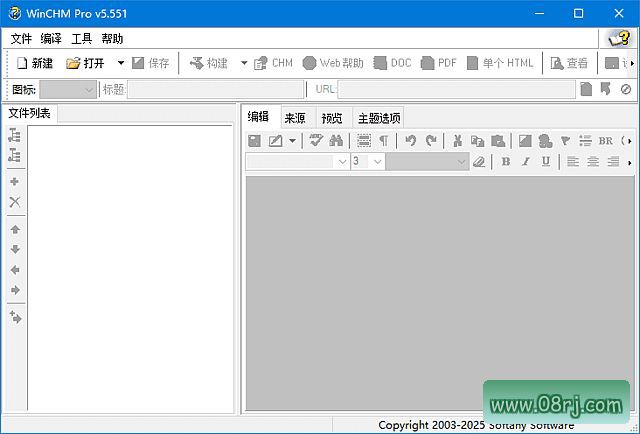Open the 工具 menu
This screenshot has width=640, height=434.
pos(81,39)
